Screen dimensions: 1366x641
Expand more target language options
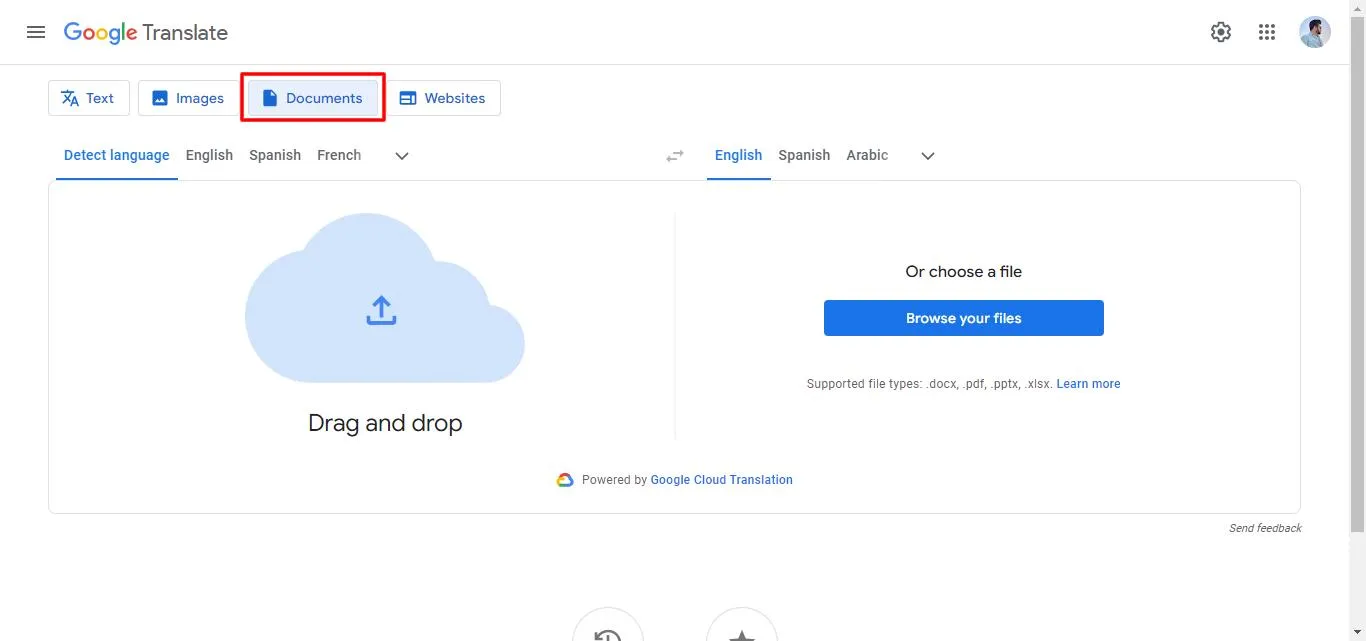tap(927, 156)
